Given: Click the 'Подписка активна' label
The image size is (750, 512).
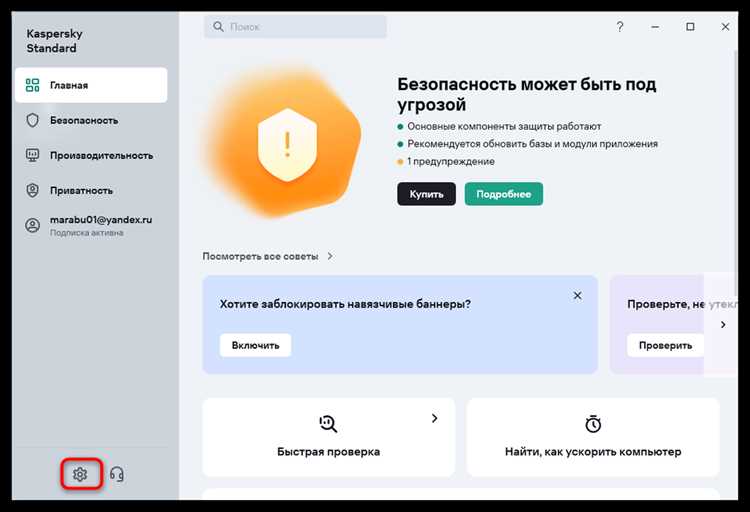Looking at the screenshot, I should [87, 233].
